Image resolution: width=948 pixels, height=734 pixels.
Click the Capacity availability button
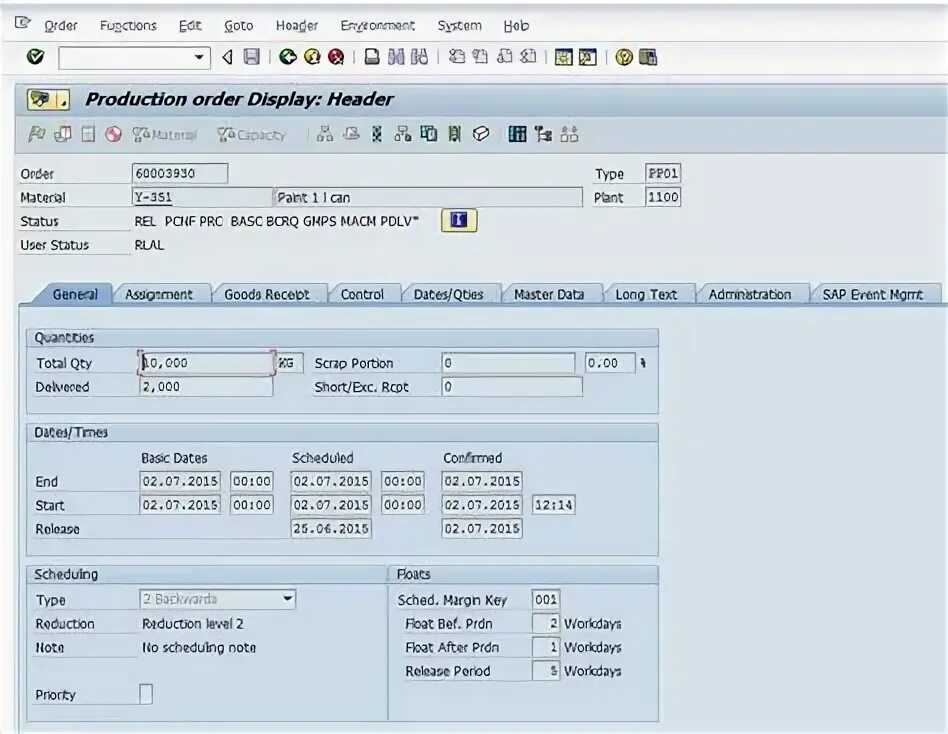251,134
